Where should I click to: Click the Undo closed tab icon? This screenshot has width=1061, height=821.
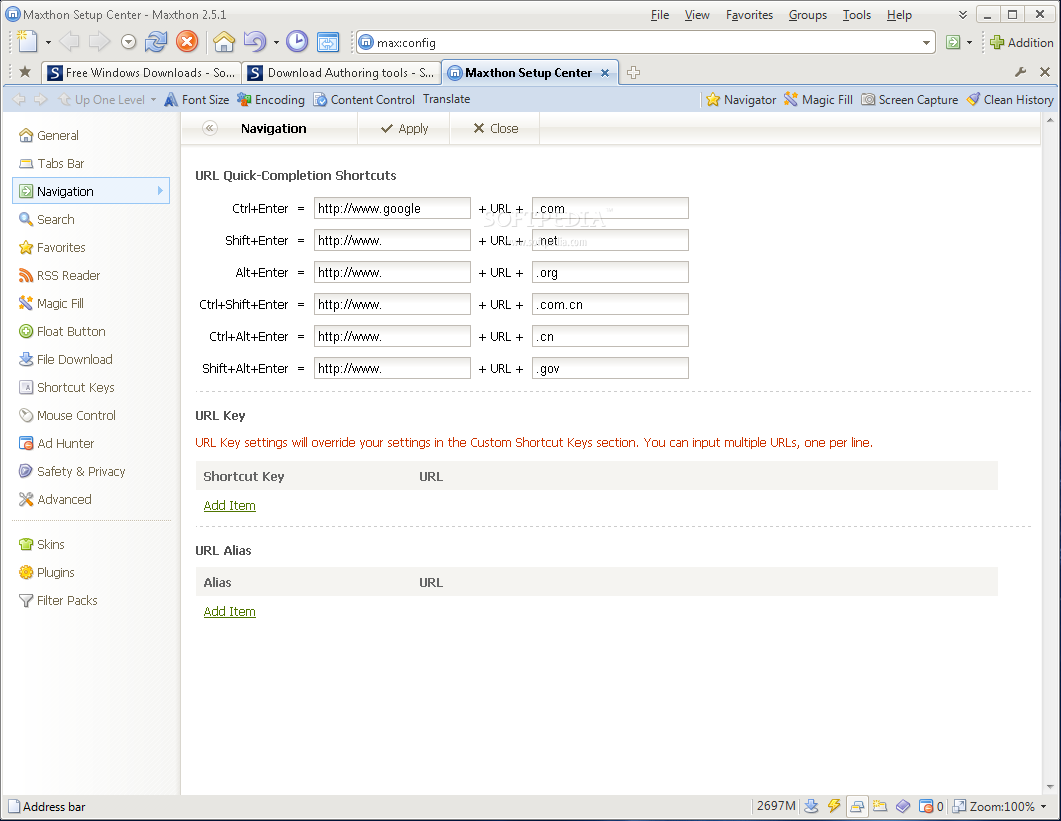coord(254,42)
